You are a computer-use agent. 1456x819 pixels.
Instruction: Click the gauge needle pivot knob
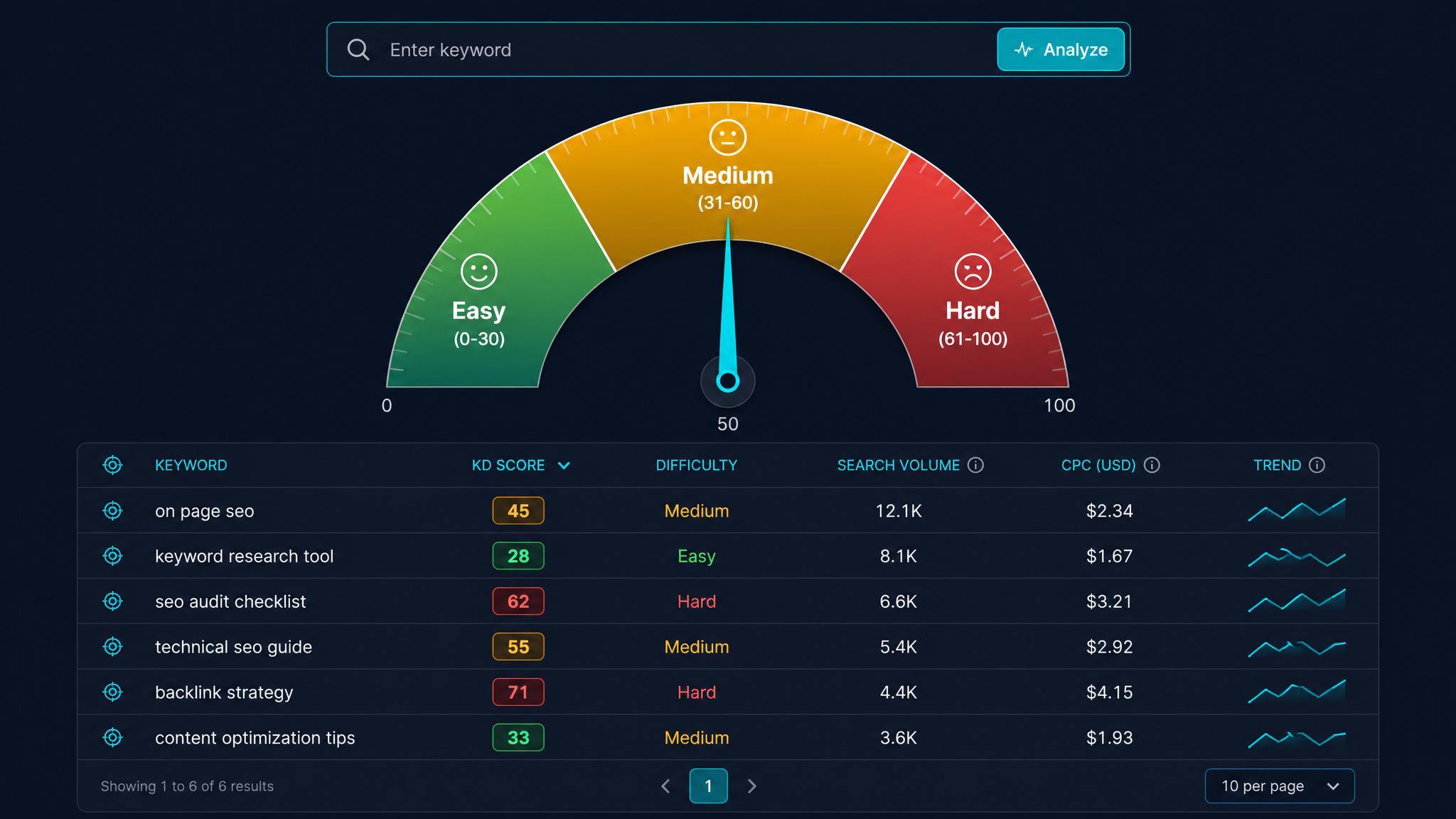(727, 381)
